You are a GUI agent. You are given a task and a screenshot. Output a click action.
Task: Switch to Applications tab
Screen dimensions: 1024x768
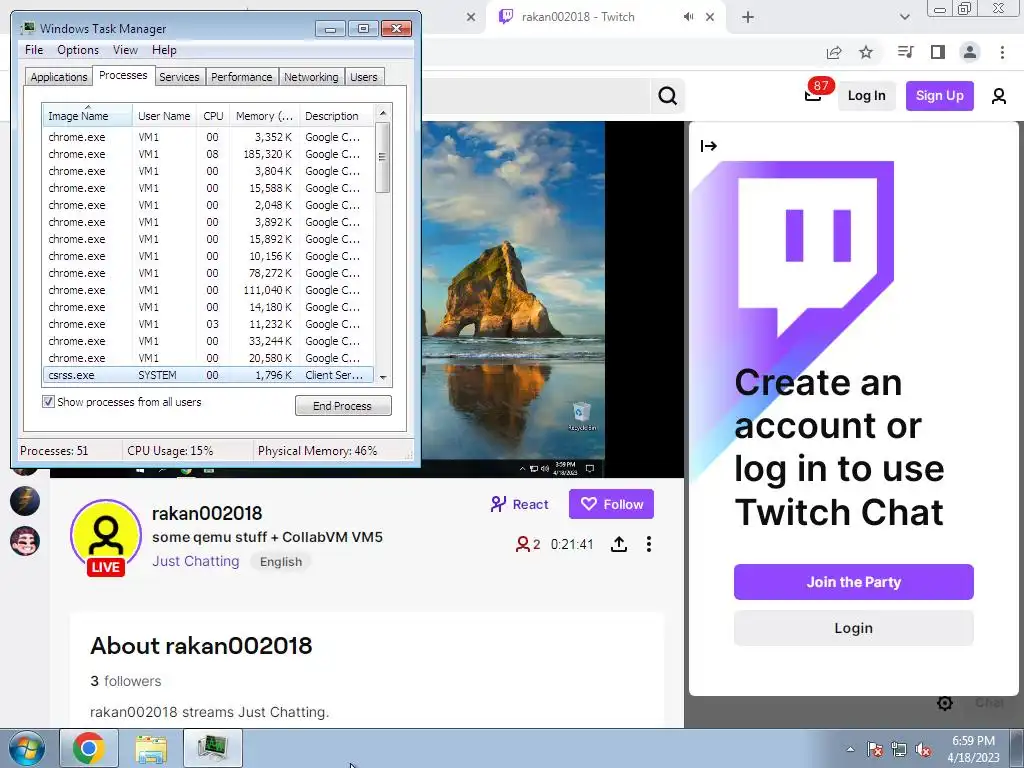click(59, 77)
